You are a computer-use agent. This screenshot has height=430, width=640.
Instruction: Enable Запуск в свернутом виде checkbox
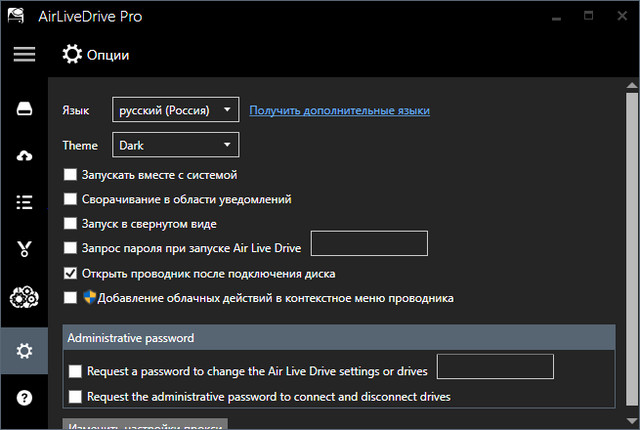tap(70, 223)
